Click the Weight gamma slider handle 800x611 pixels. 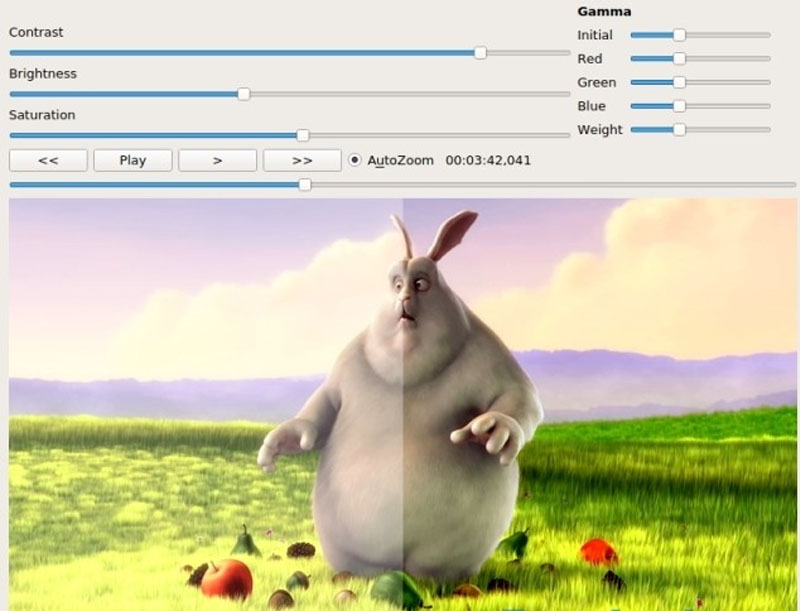(x=680, y=129)
